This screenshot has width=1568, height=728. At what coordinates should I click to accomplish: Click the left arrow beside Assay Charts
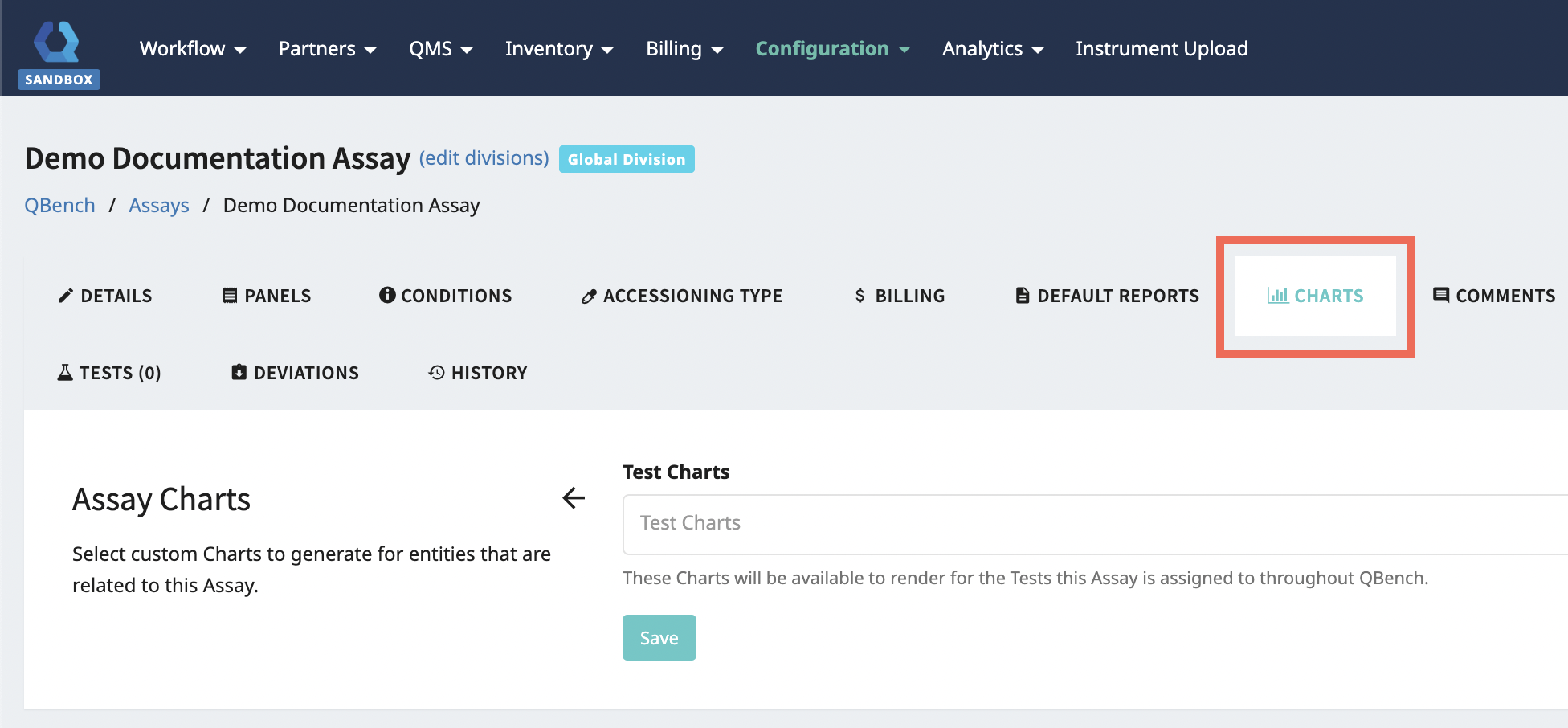(574, 498)
